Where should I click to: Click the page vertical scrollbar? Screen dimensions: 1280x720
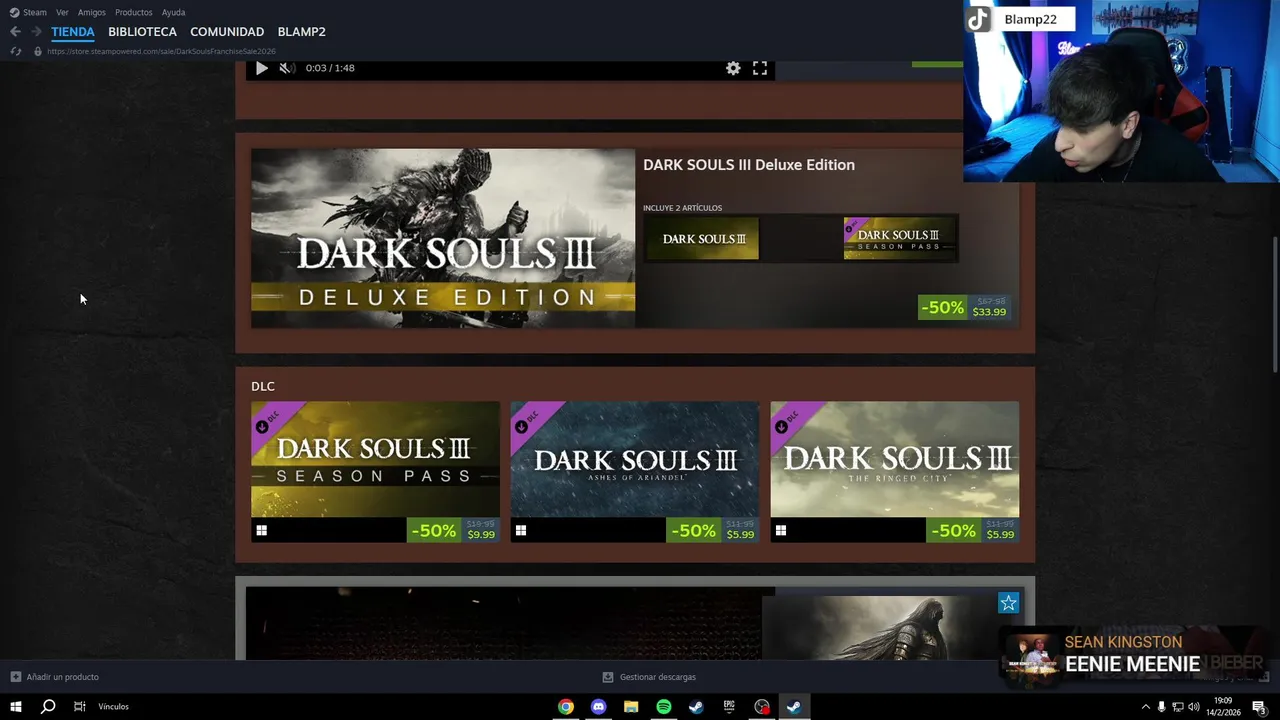point(1274,305)
